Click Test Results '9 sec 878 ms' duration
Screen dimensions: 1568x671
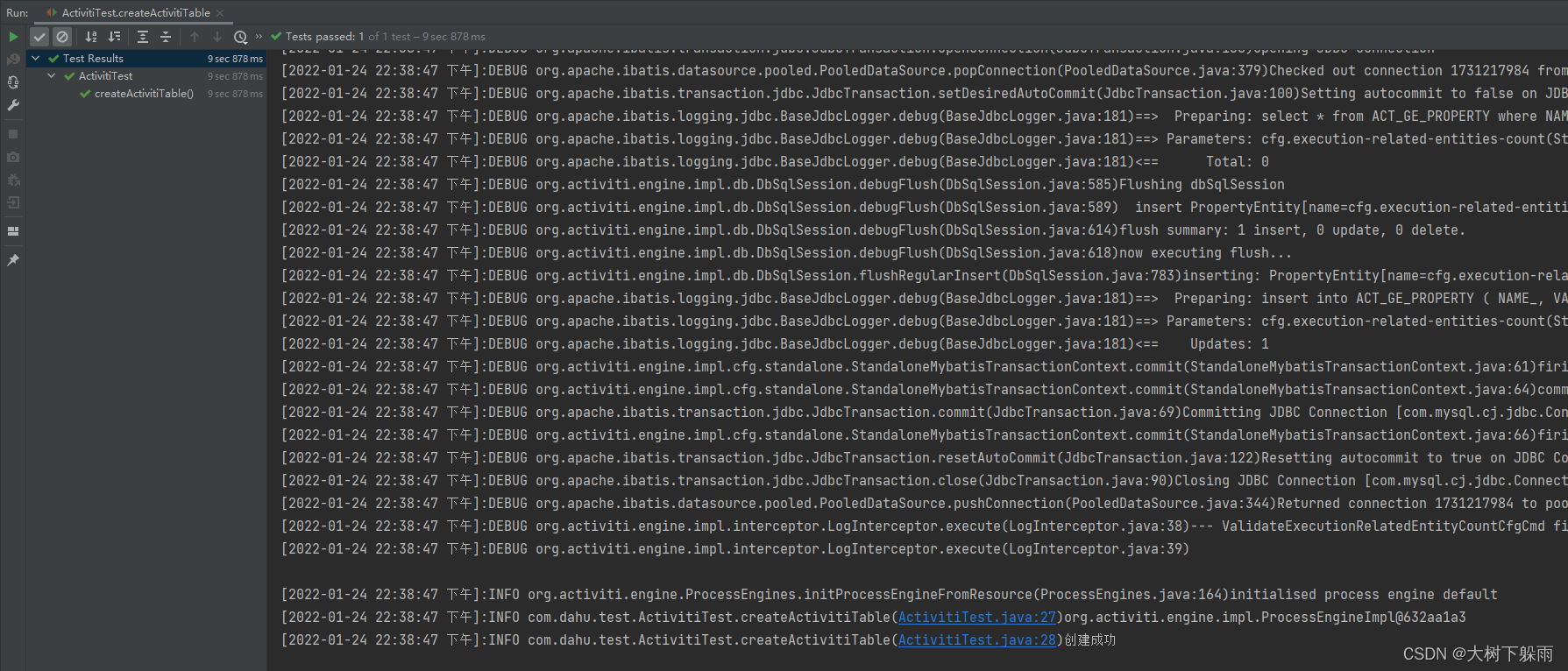click(x=235, y=59)
